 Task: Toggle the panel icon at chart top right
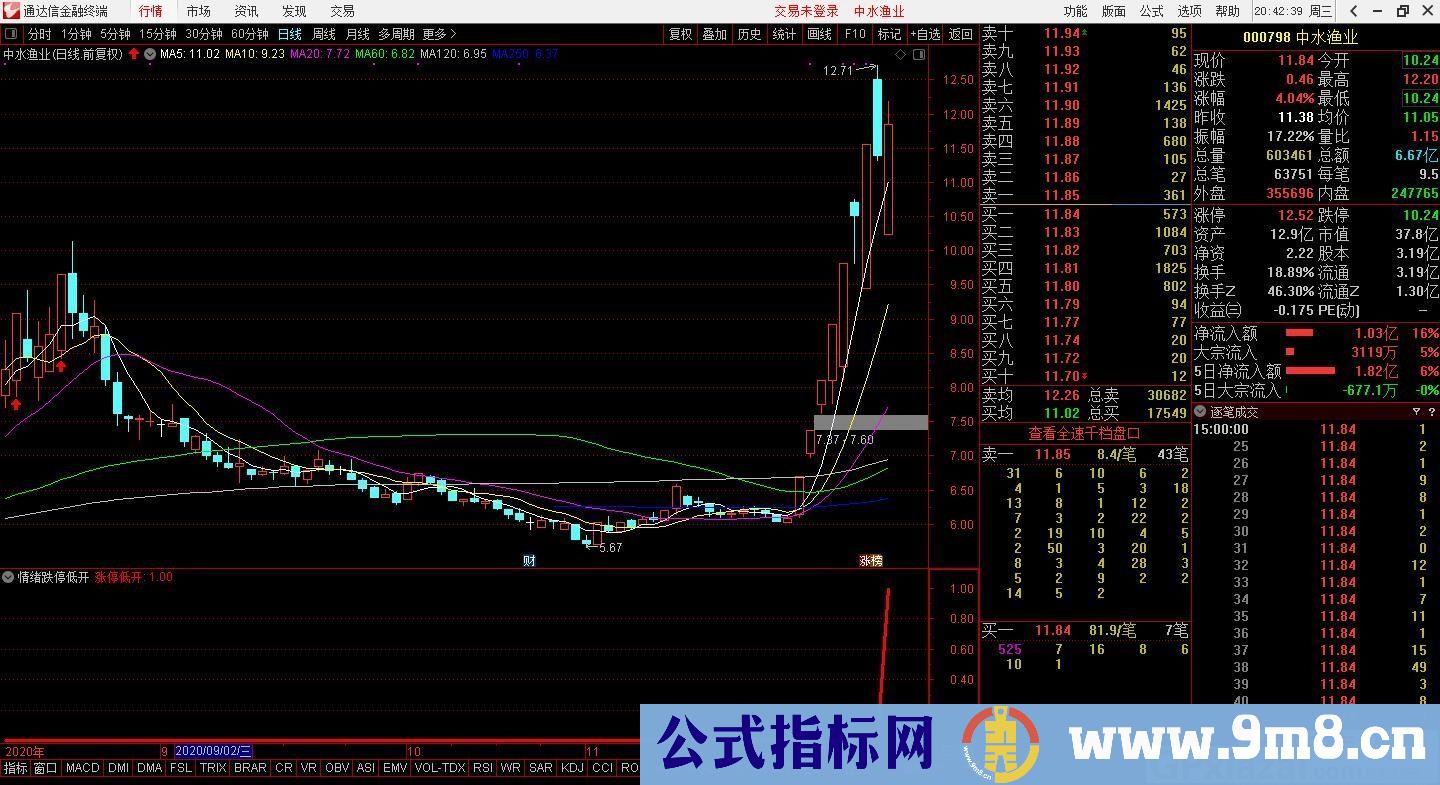(918, 55)
